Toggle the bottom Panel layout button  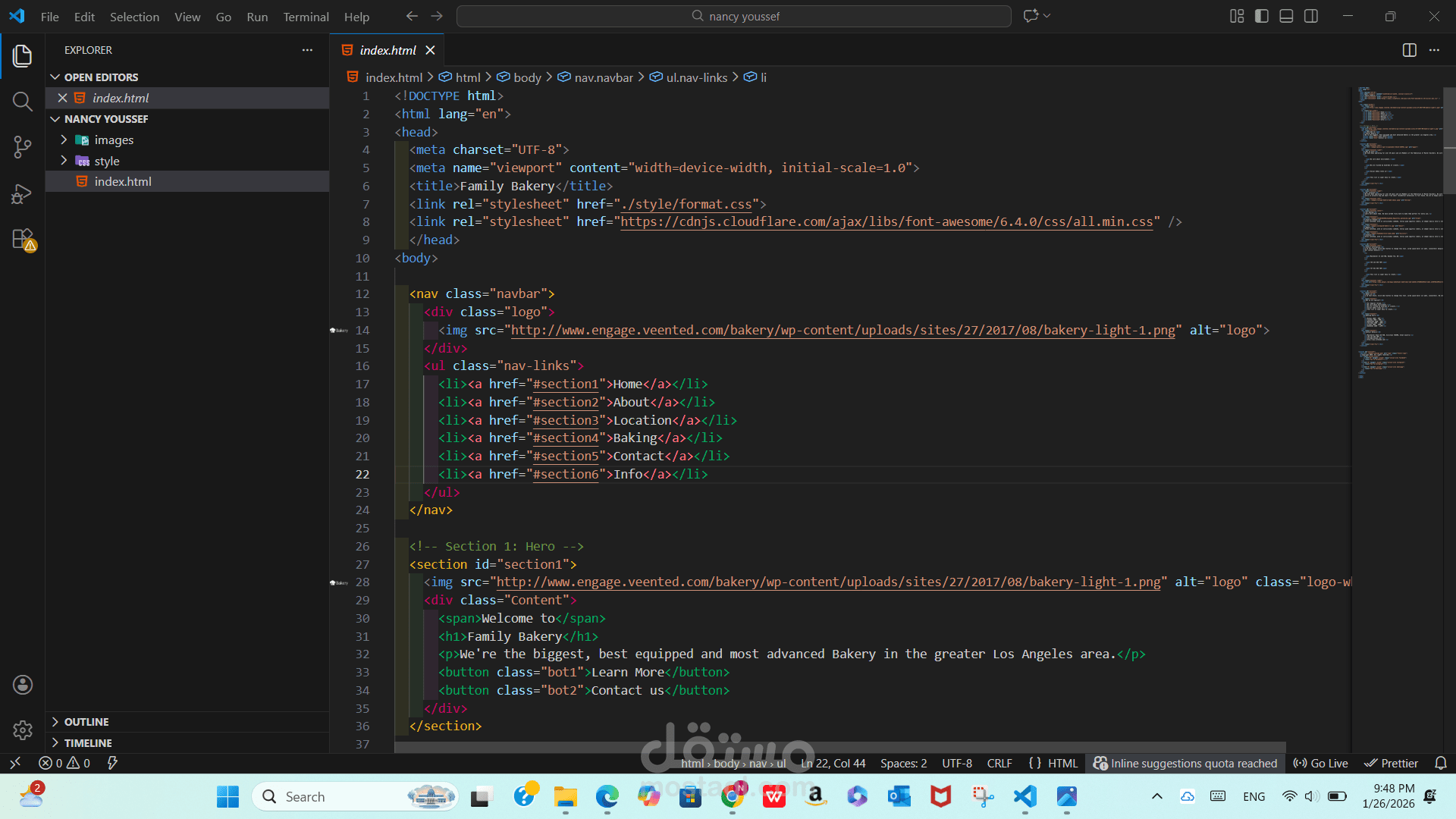1286,16
